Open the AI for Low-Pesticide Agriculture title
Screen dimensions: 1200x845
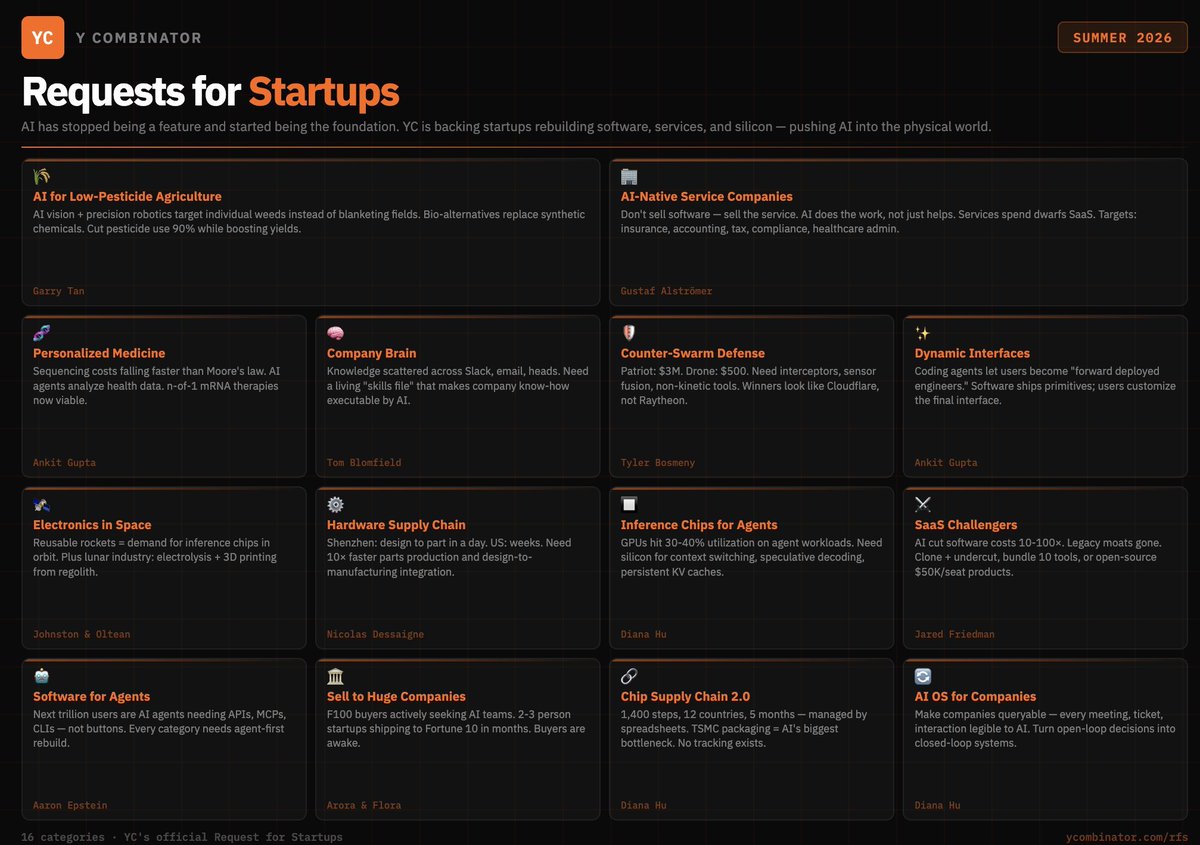coord(127,197)
